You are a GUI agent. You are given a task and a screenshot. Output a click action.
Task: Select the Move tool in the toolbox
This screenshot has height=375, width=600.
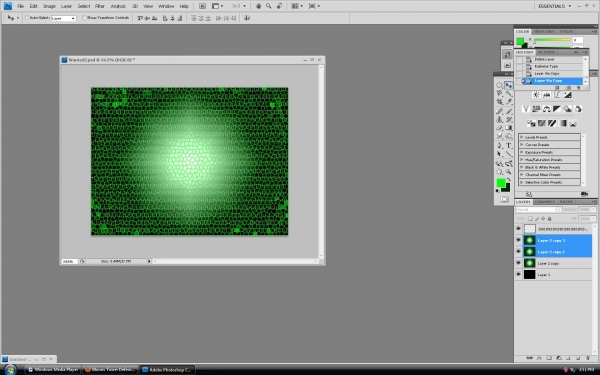[x=509, y=85]
